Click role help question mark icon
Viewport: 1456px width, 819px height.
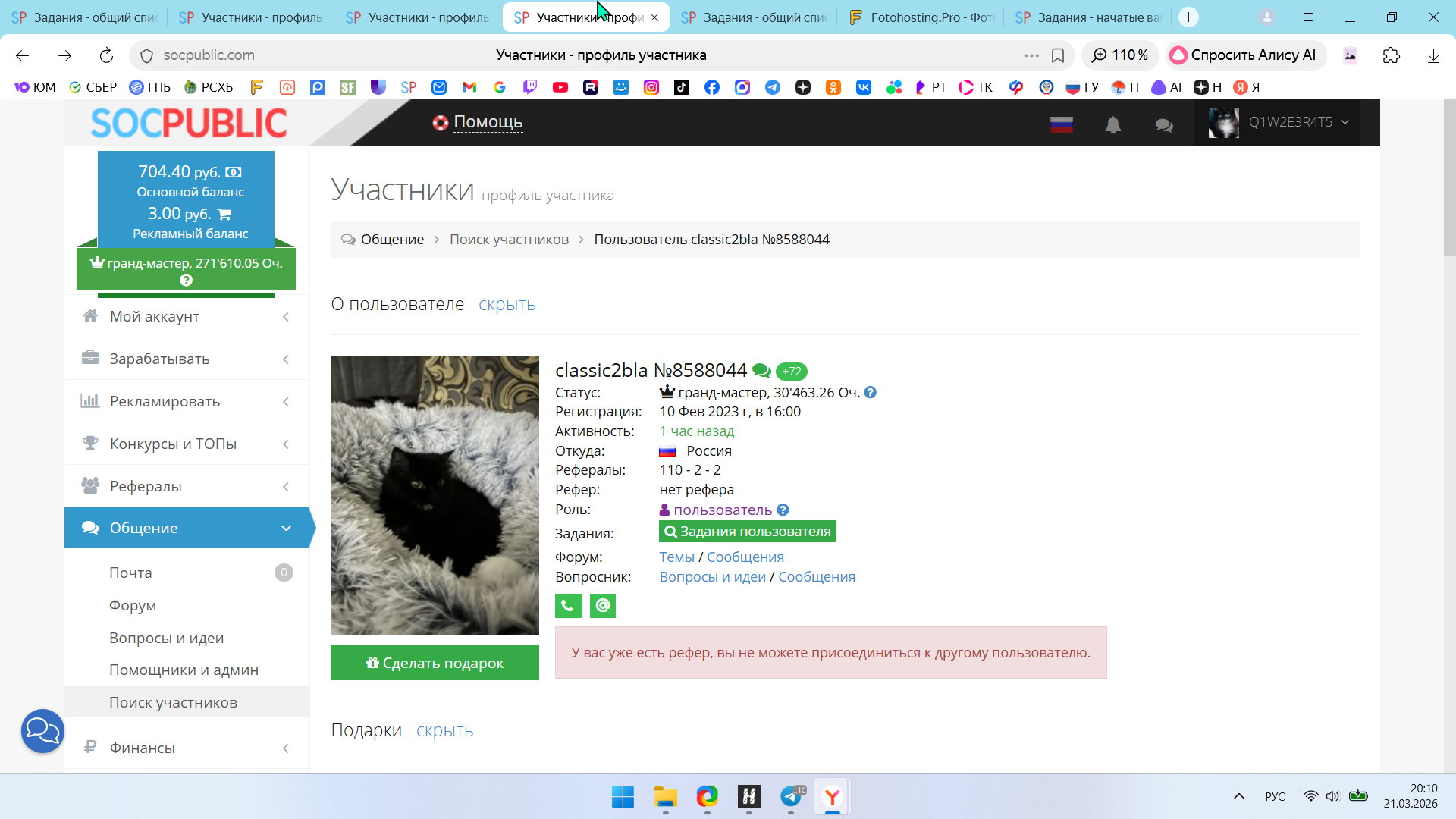click(783, 510)
